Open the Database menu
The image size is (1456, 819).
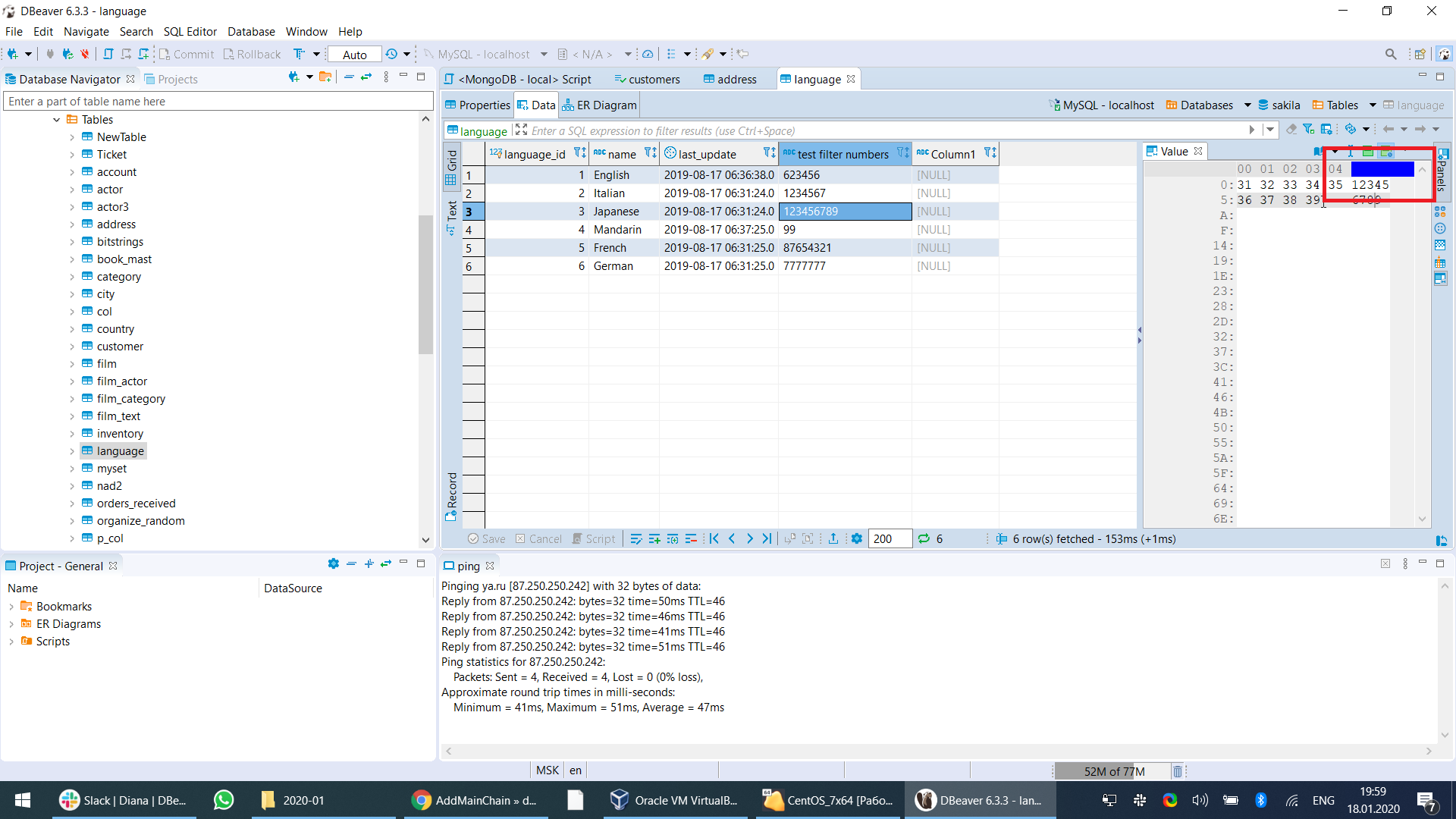[251, 31]
